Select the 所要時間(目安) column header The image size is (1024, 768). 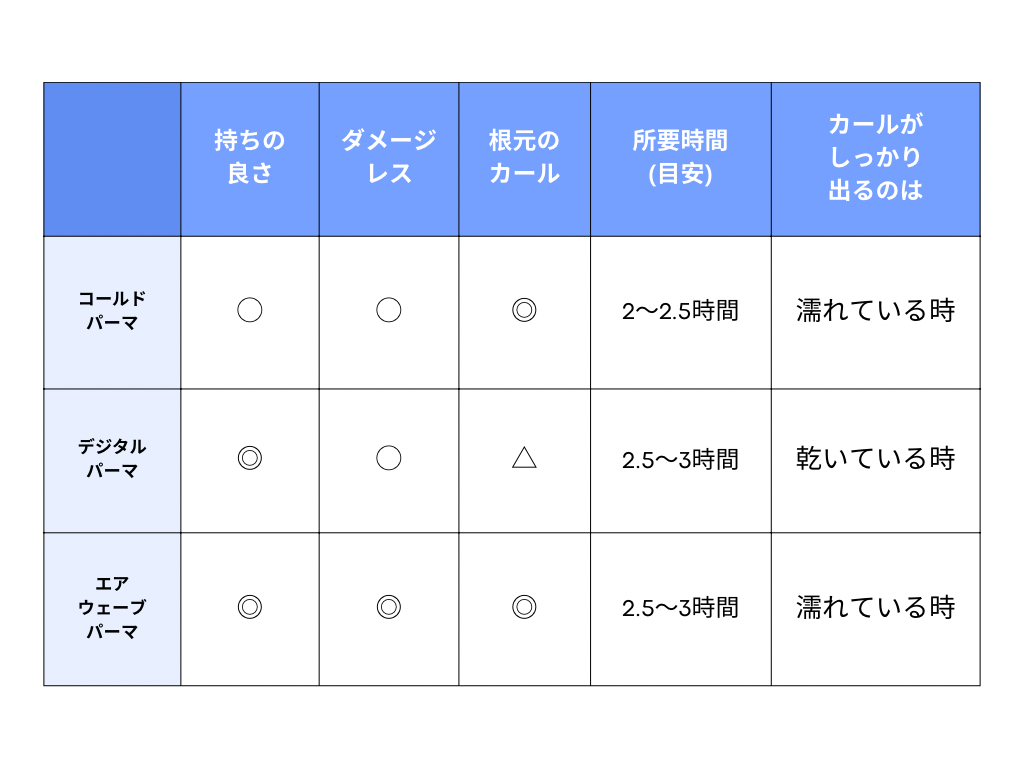tap(680, 159)
